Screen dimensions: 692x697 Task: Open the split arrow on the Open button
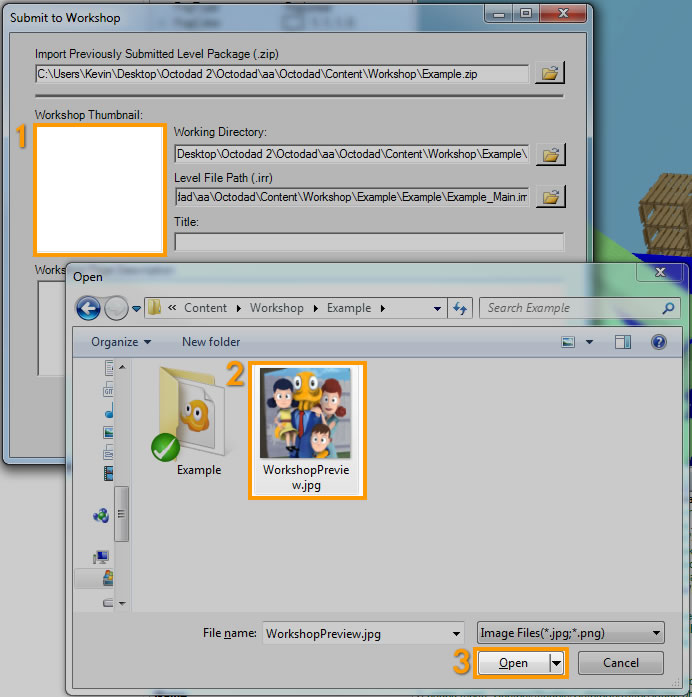pos(556,663)
